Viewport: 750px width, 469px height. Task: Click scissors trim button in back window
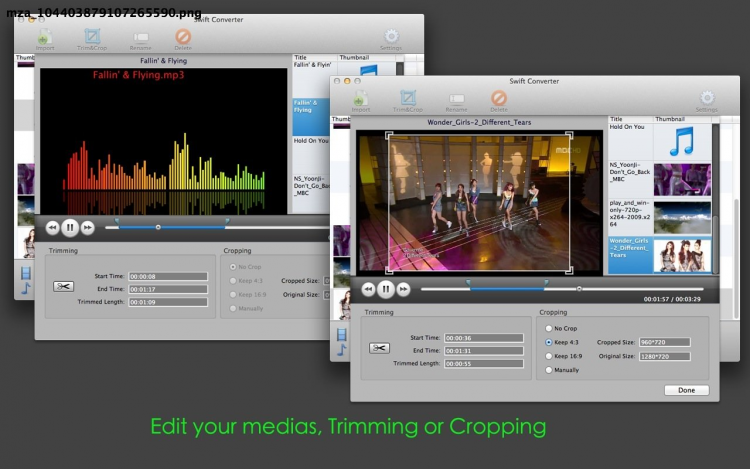(x=64, y=286)
